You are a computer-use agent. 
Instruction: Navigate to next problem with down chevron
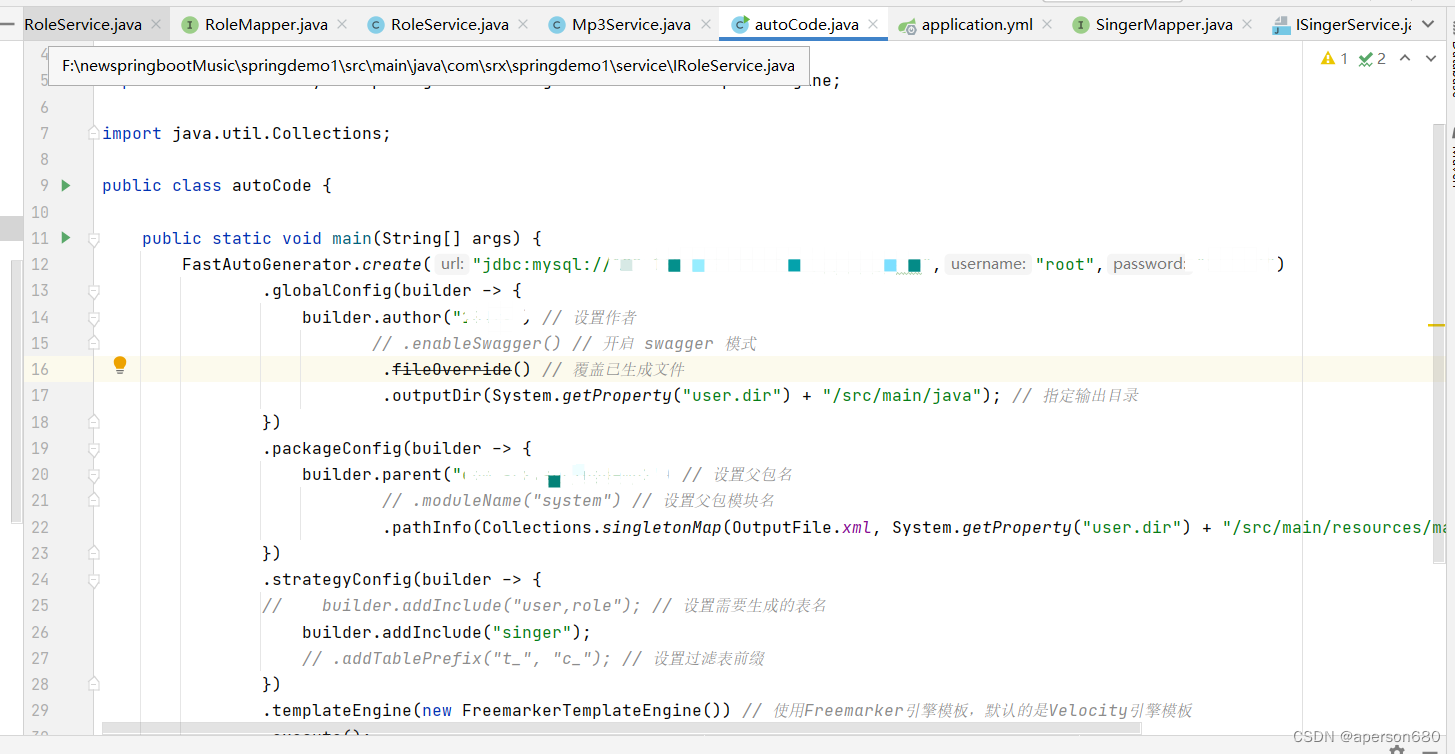pos(1430,58)
